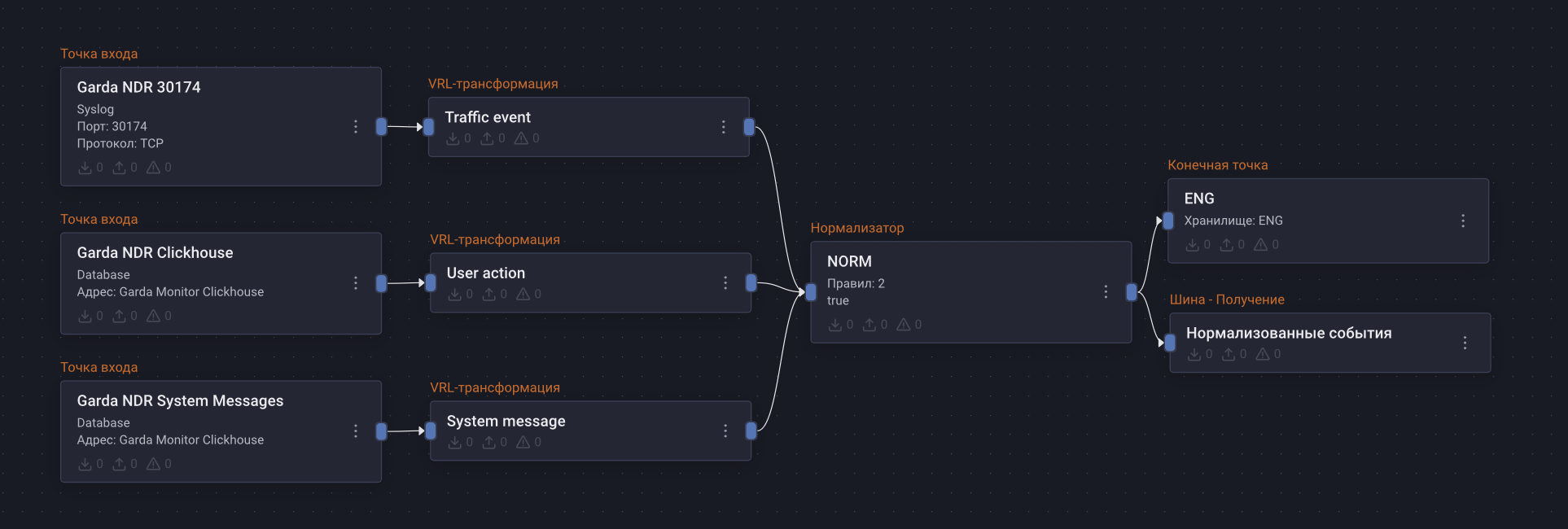
Task: Open the actions dropdown on Нормализованные события node
Action: [x=1465, y=343]
